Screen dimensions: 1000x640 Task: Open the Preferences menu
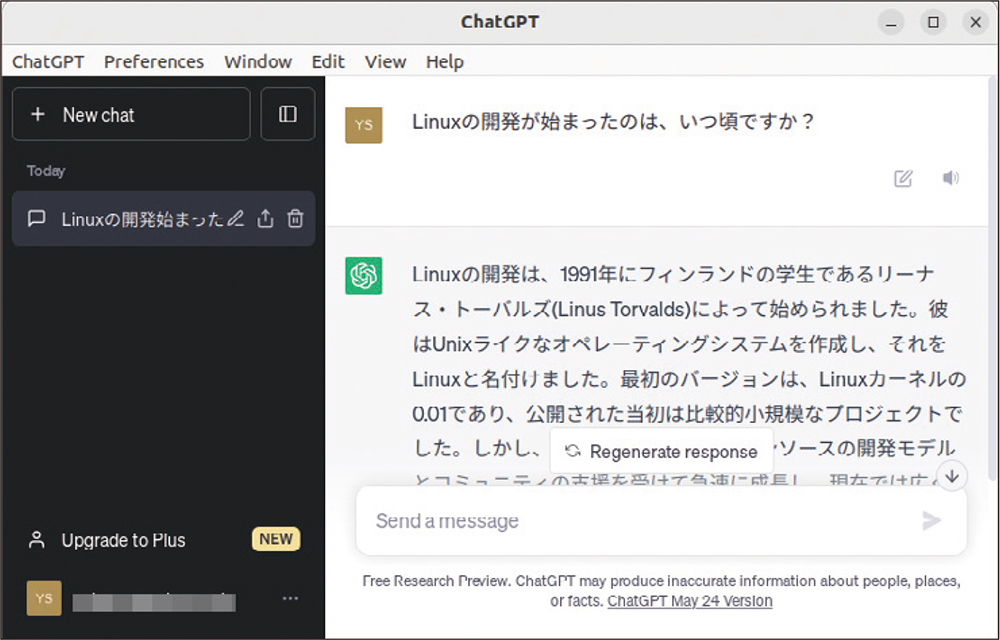153,61
